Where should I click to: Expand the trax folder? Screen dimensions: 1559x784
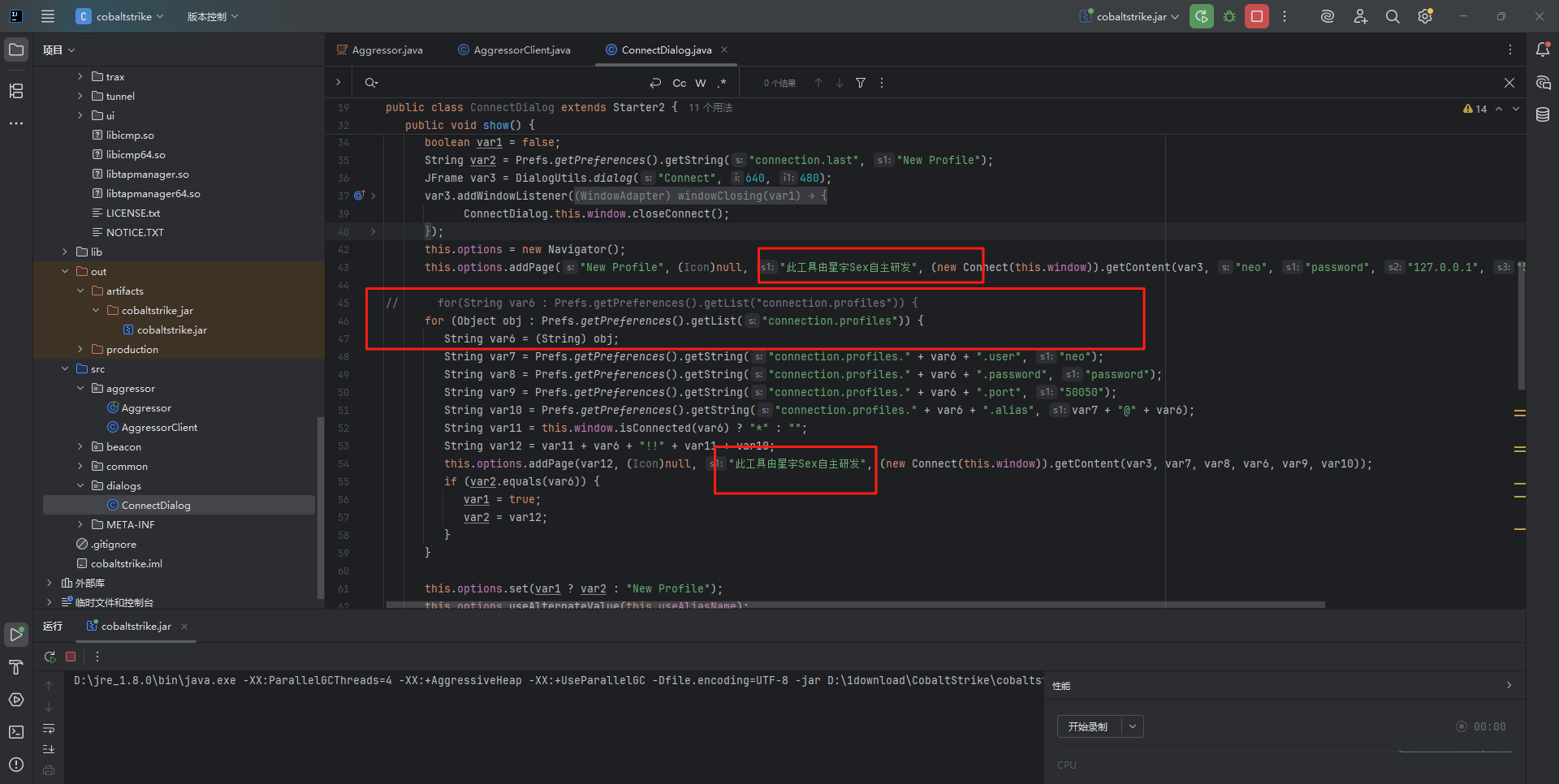80,76
